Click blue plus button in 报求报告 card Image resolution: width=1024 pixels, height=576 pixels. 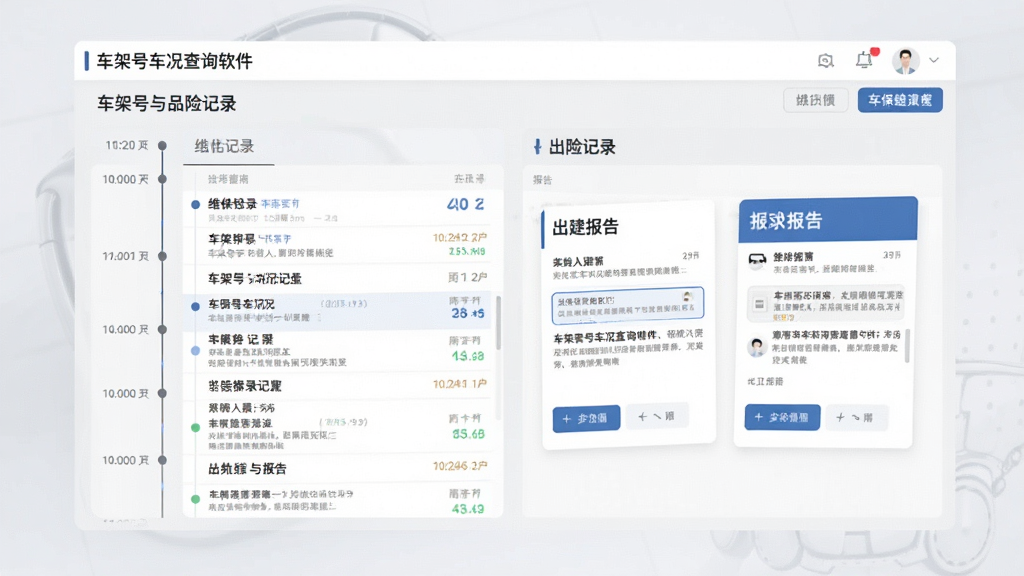782,417
